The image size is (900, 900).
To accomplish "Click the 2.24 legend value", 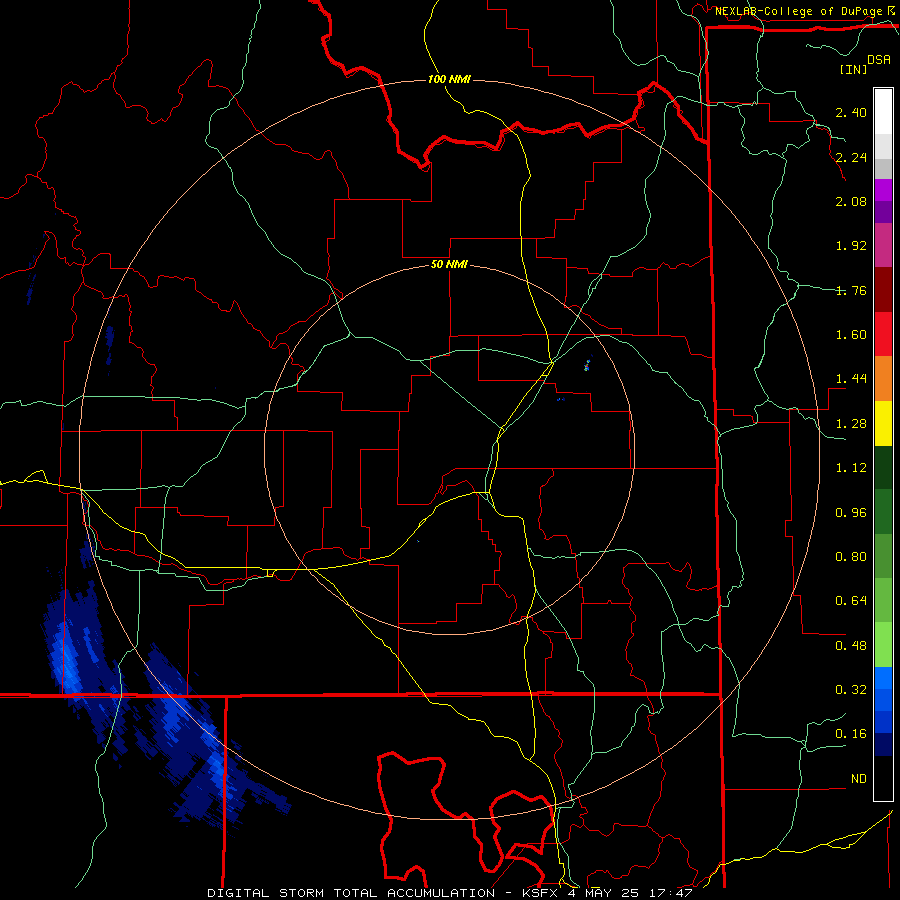I will coord(851,157).
